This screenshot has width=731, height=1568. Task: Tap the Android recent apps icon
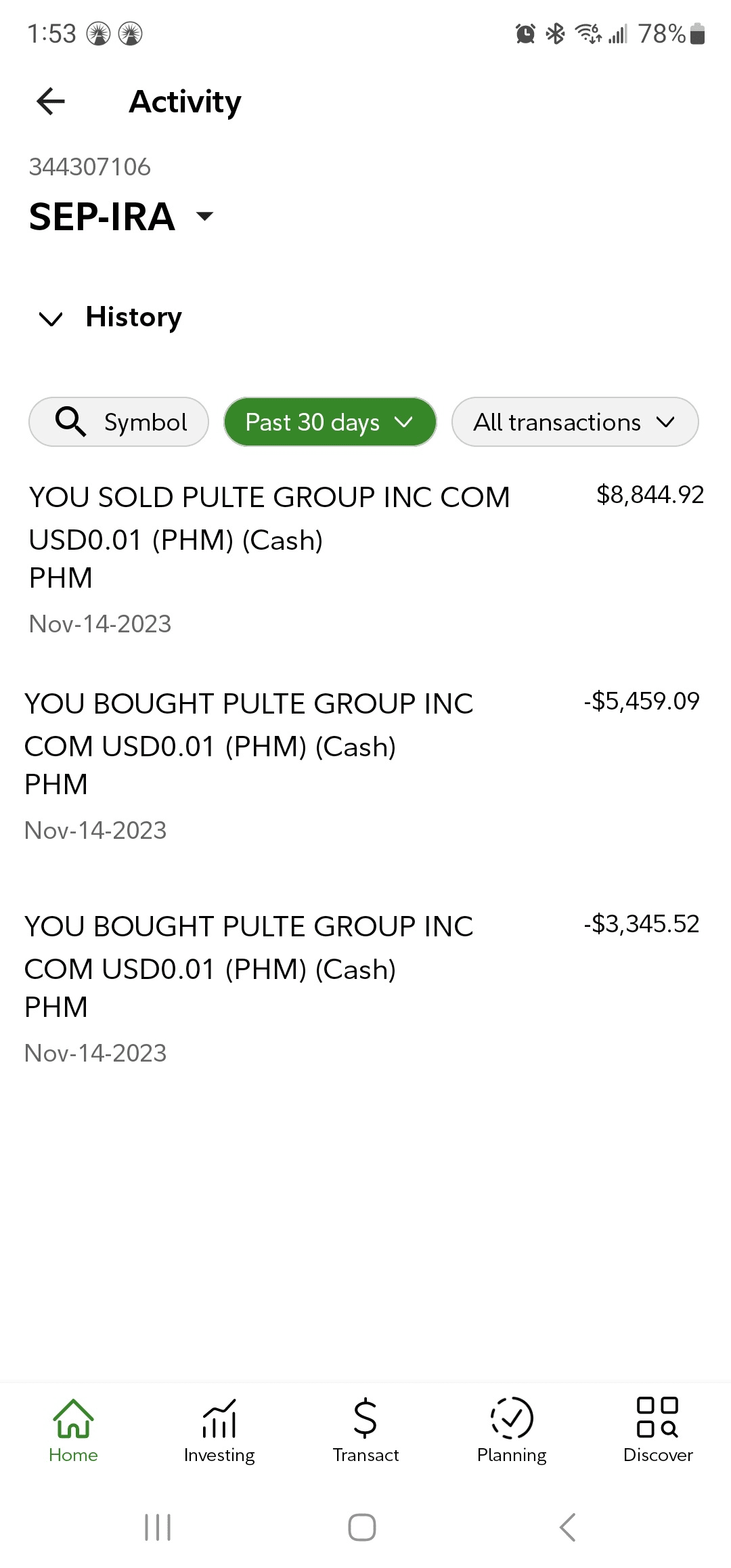pos(158,1527)
